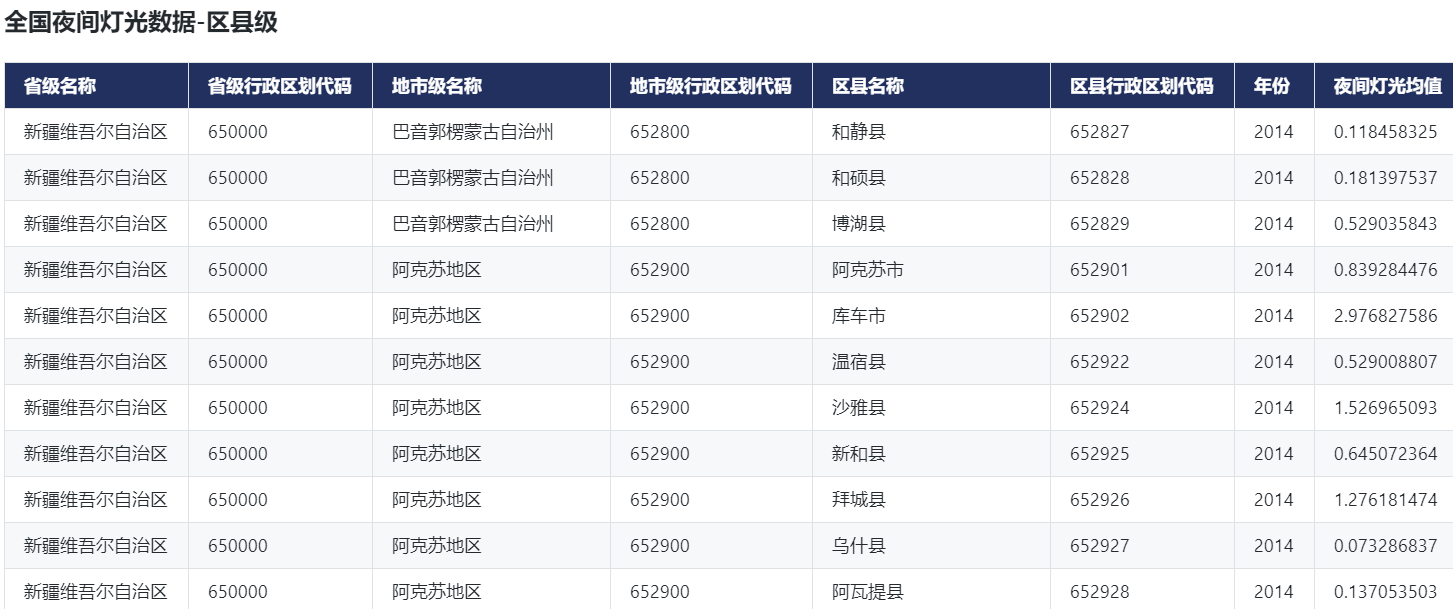Image resolution: width=1453 pixels, height=609 pixels.
Task: Click the 阿瓦提县 cell
Action: 868,592
